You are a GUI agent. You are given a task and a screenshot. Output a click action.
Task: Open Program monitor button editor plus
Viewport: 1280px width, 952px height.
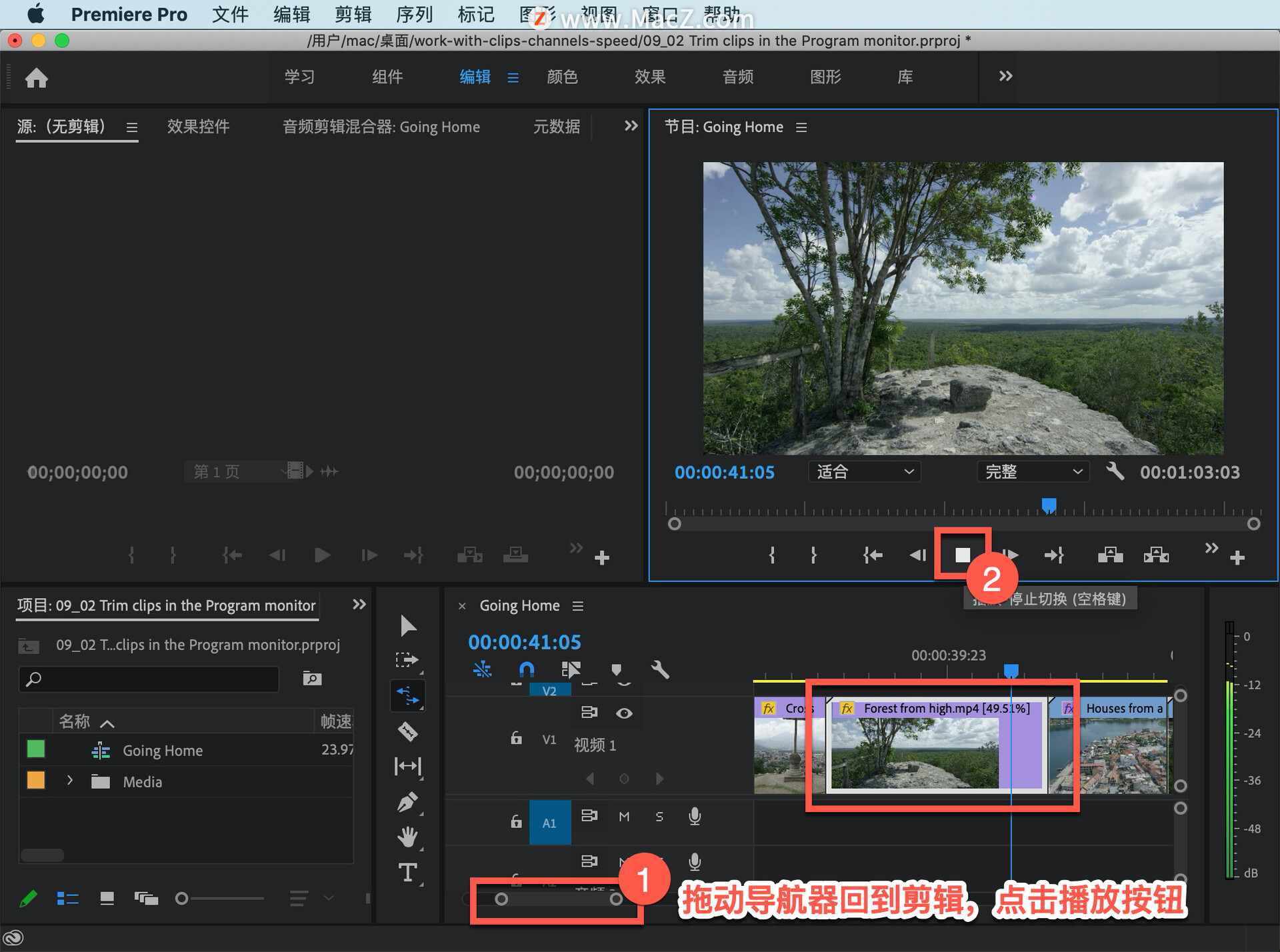[x=1237, y=557]
